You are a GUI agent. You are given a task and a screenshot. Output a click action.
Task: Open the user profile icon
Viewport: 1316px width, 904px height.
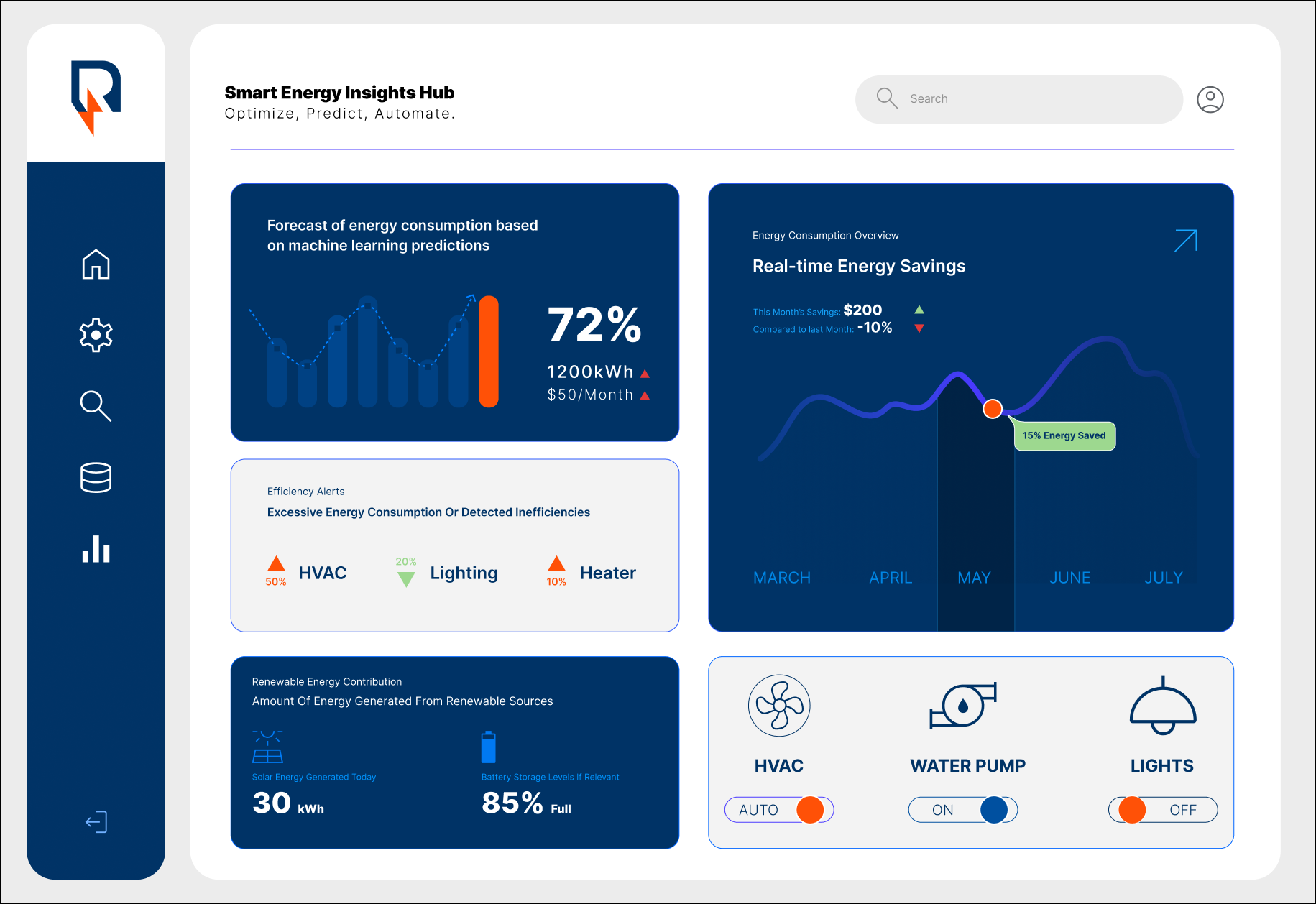coord(1210,99)
